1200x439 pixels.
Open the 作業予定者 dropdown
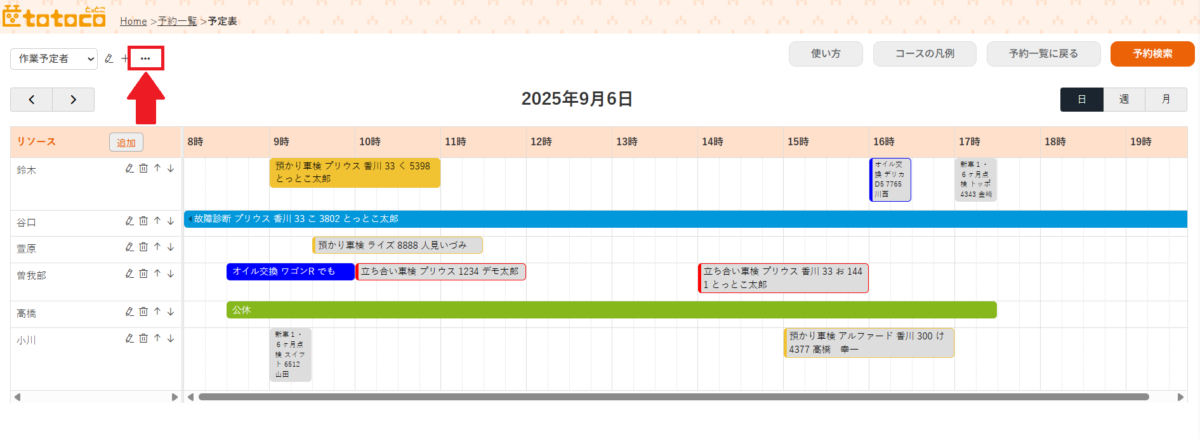pyautogui.click(x=54, y=59)
